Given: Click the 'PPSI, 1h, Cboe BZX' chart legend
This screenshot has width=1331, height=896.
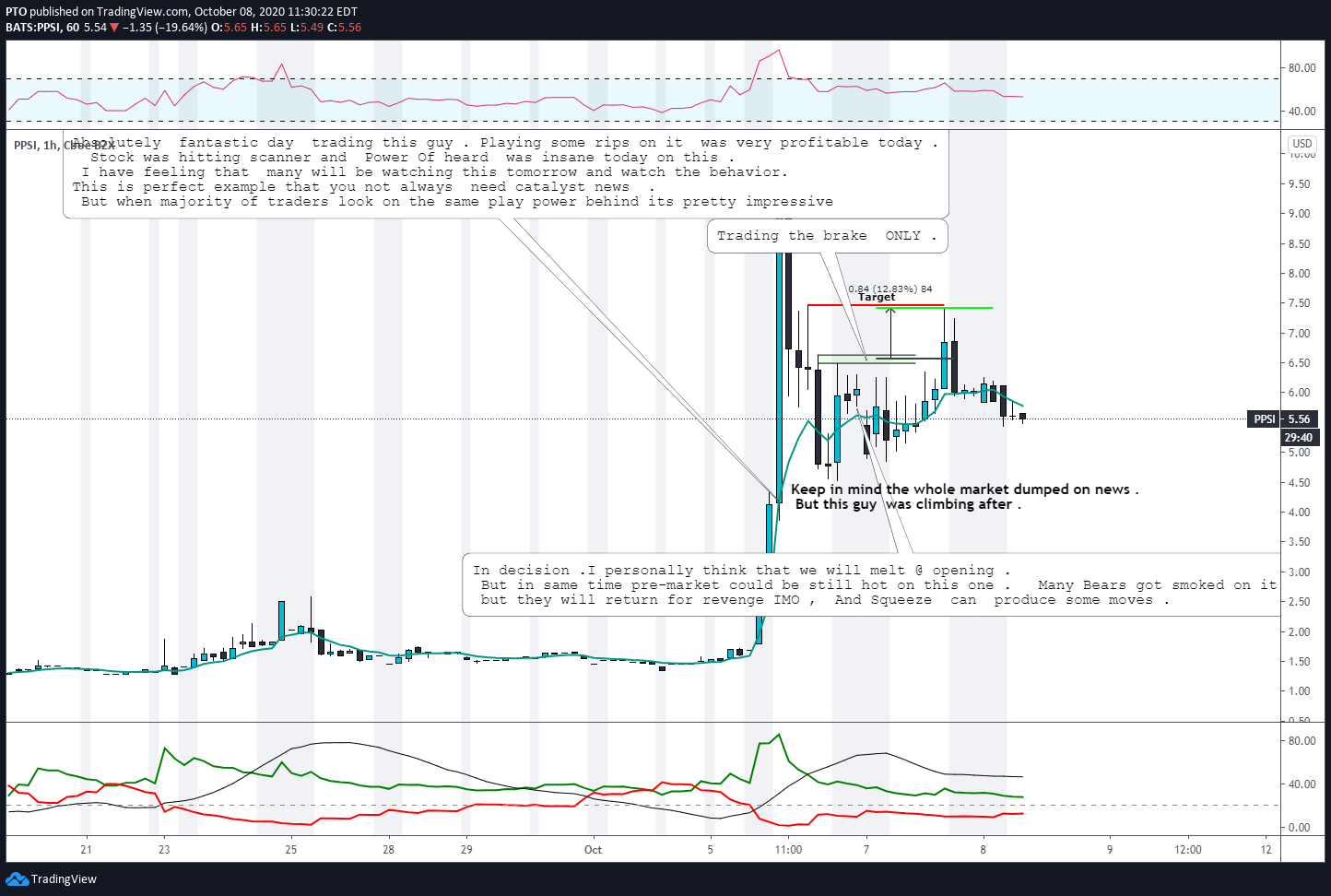Looking at the screenshot, I should (x=64, y=145).
